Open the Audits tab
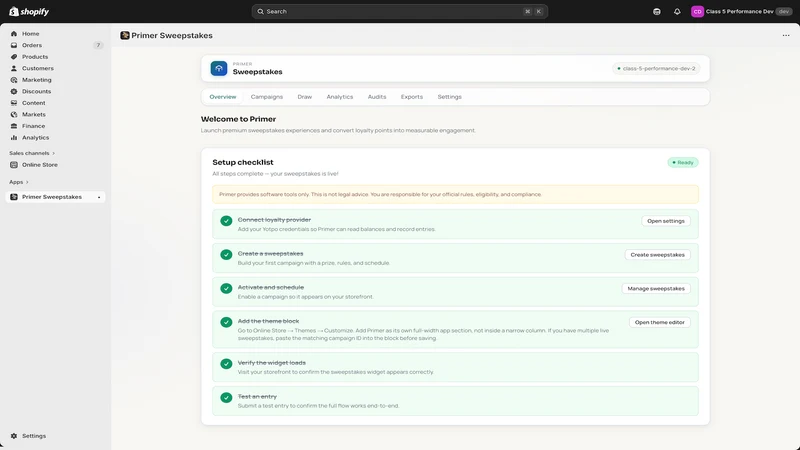This screenshot has width=800, height=450. 377,97
